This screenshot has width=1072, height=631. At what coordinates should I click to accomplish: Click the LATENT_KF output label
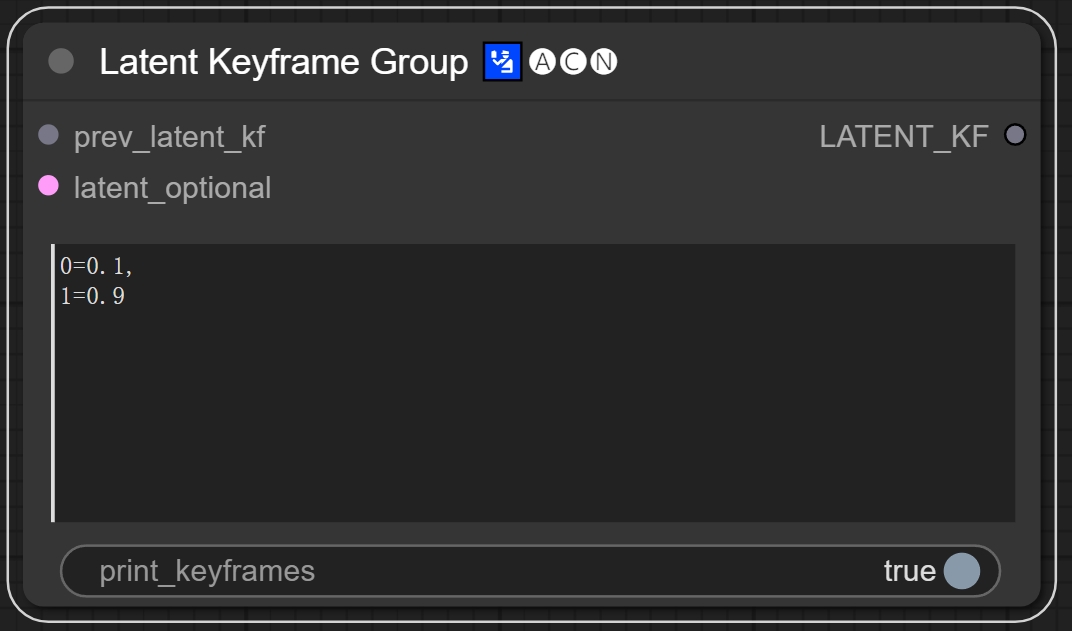click(x=903, y=136)
